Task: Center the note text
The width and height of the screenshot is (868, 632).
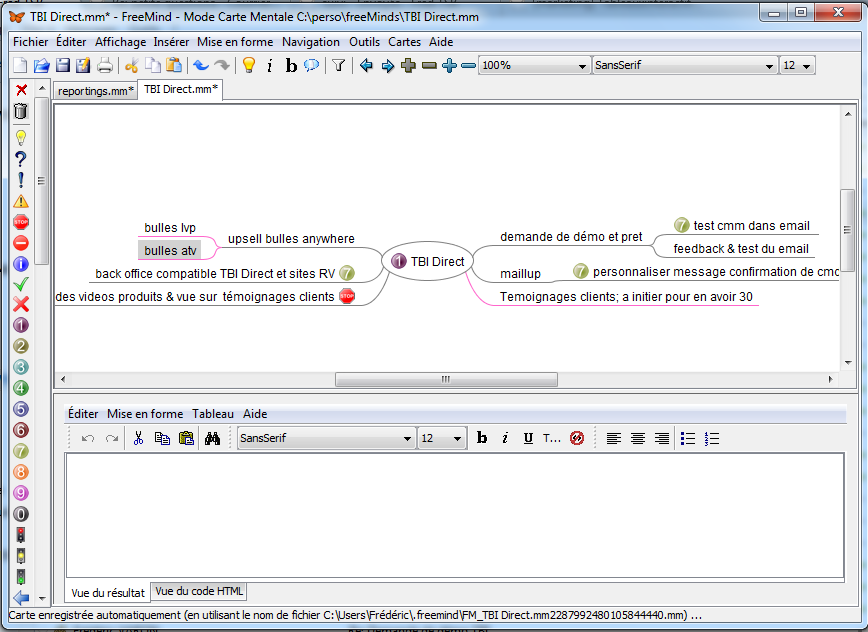Action: (638, 438)
